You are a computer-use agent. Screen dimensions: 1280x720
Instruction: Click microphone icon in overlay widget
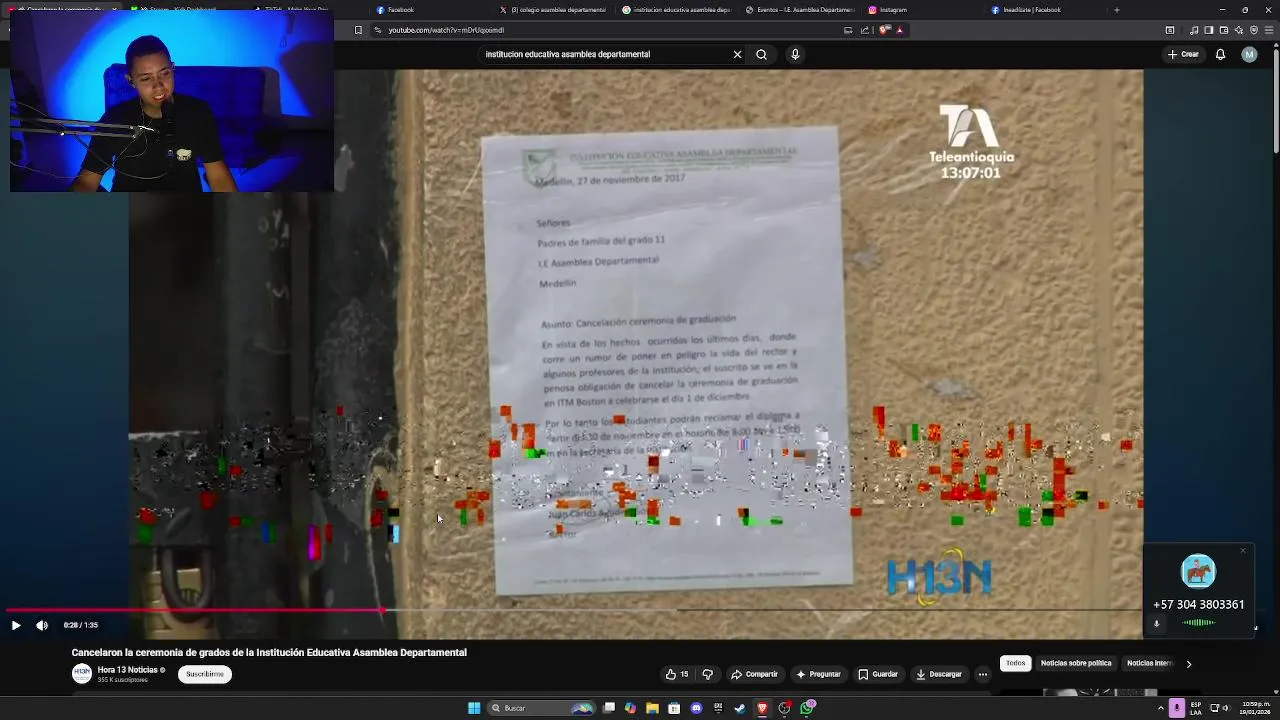[1157, 624]
